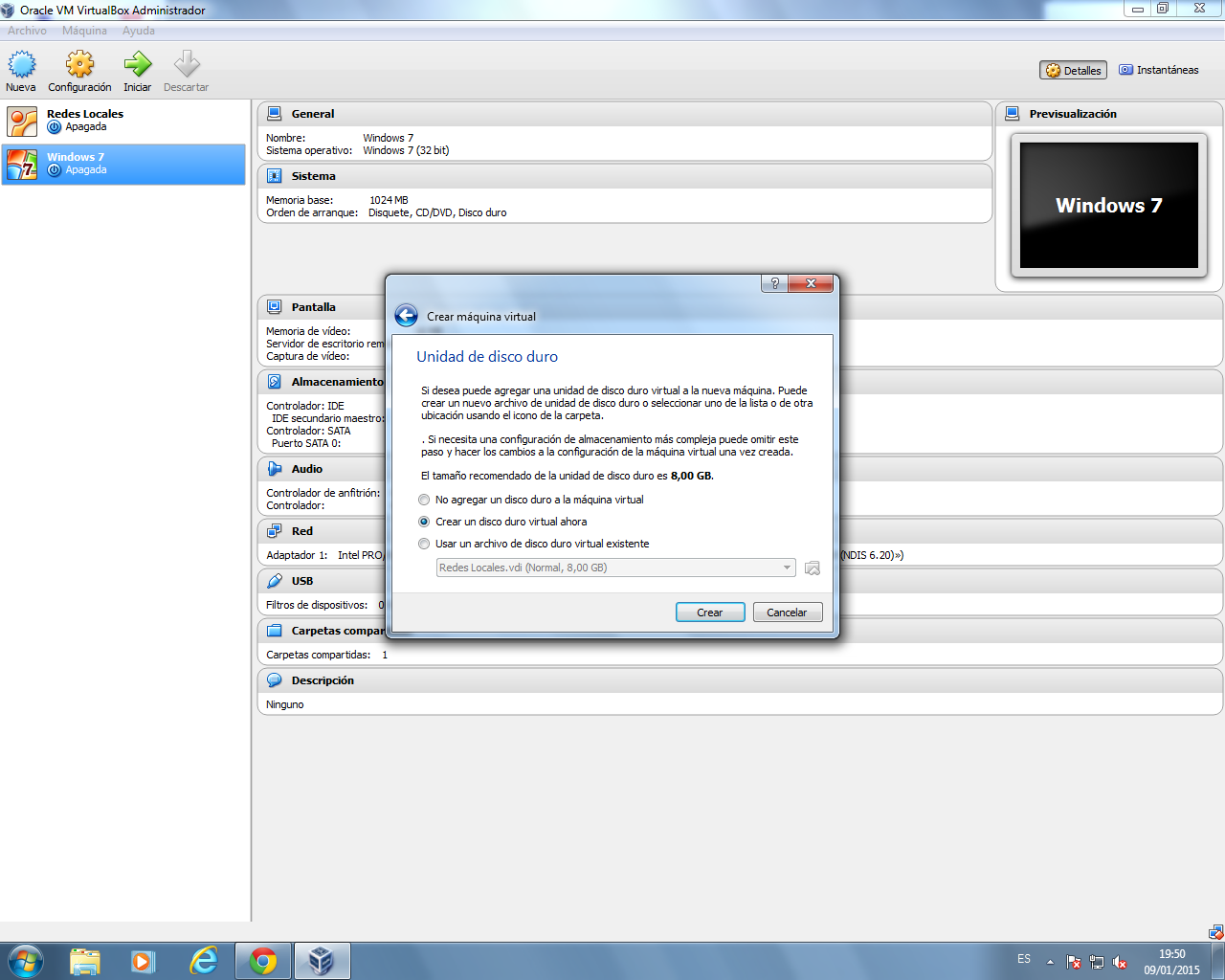
Task: Click the Nueva toolbar icon
Action: pyautogui.click(x=21, y=64)
